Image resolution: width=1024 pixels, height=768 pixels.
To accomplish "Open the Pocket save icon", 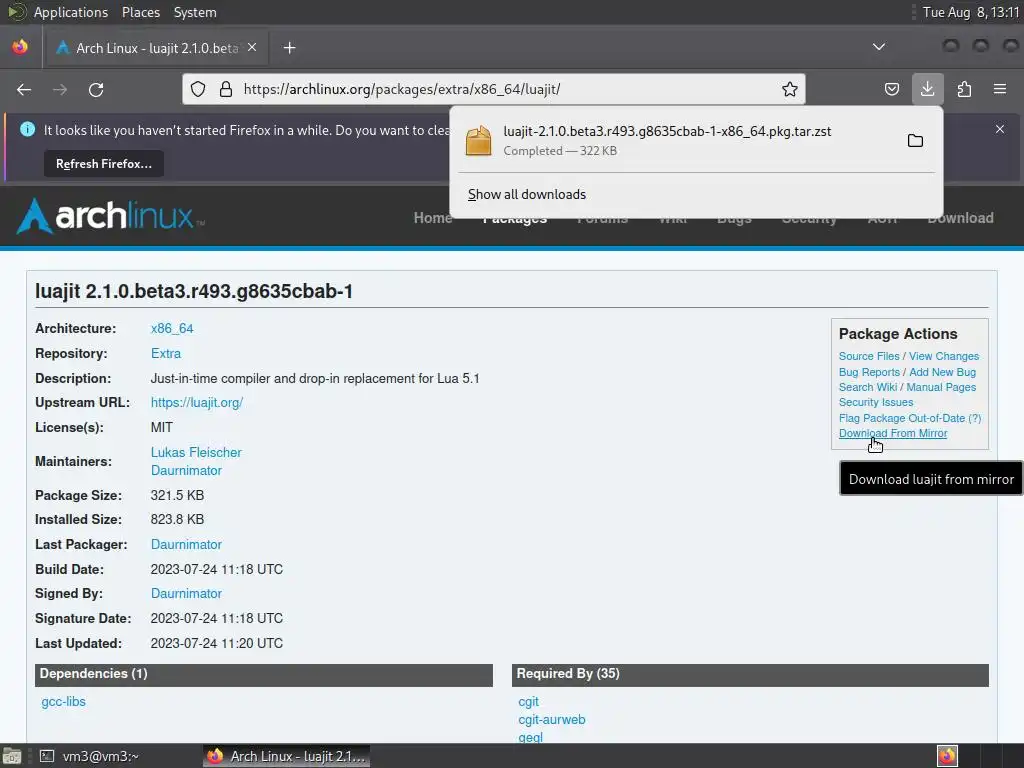I will click(891, 89).
